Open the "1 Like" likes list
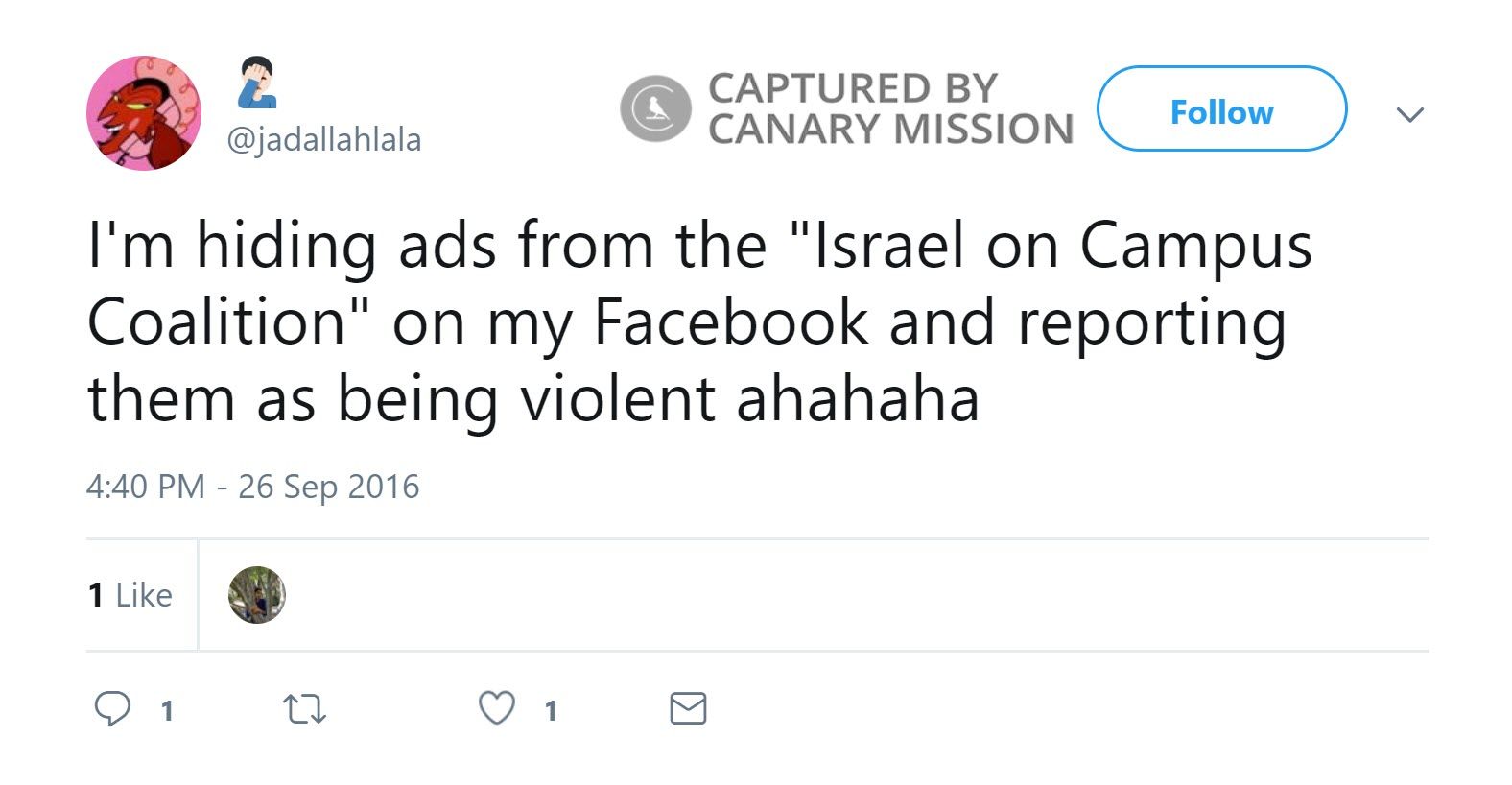The height and width of the screenshot is (785, 1512). [x=130, y=595]
